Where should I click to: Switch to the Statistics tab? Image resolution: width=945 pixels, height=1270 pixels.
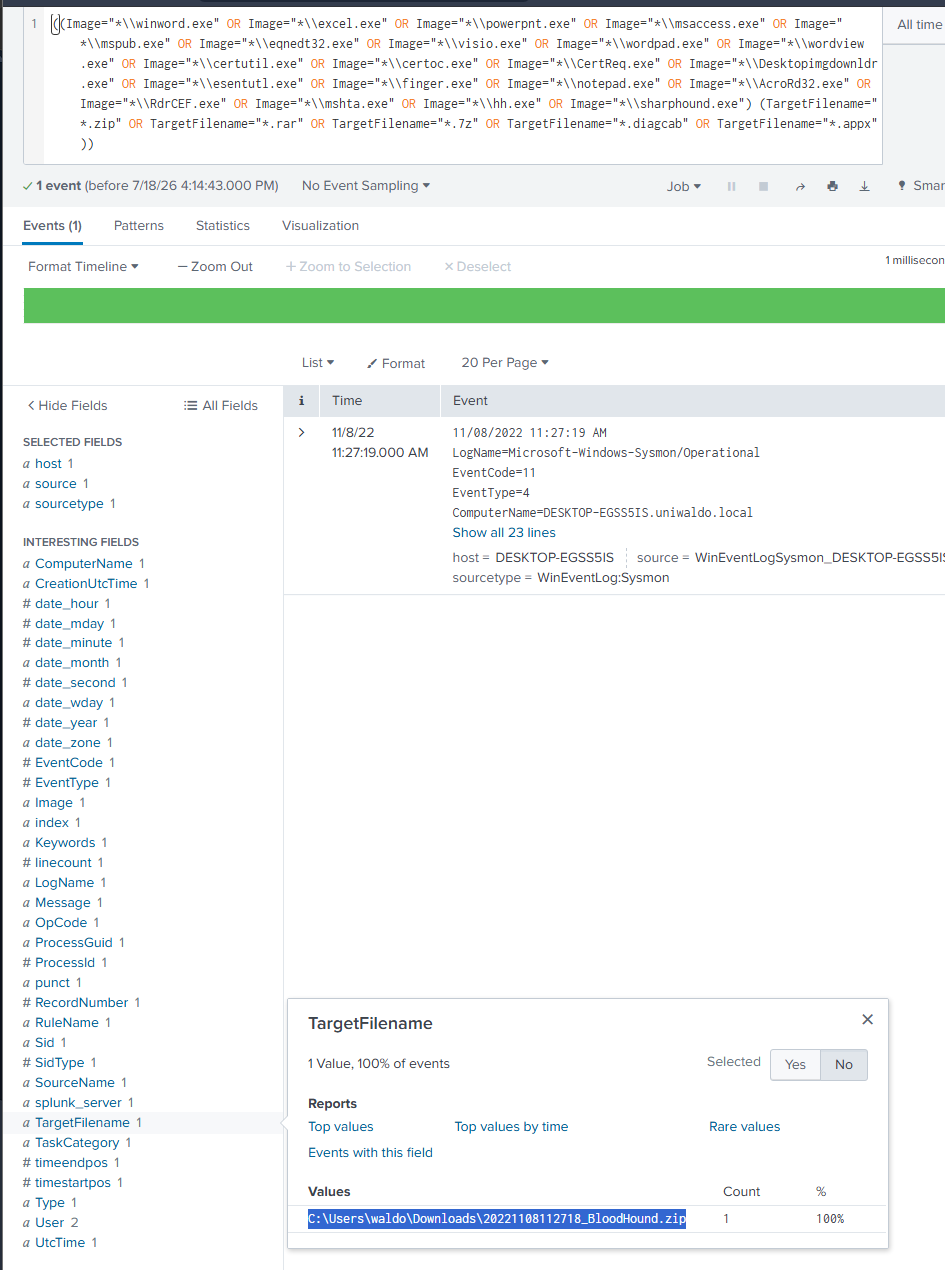[x=223, y=225]
